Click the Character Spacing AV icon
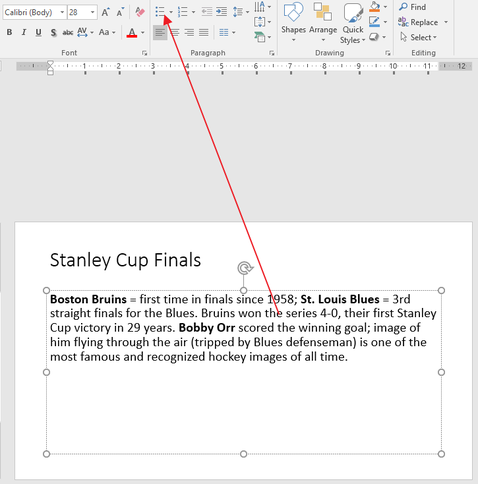 coord(82,32)
